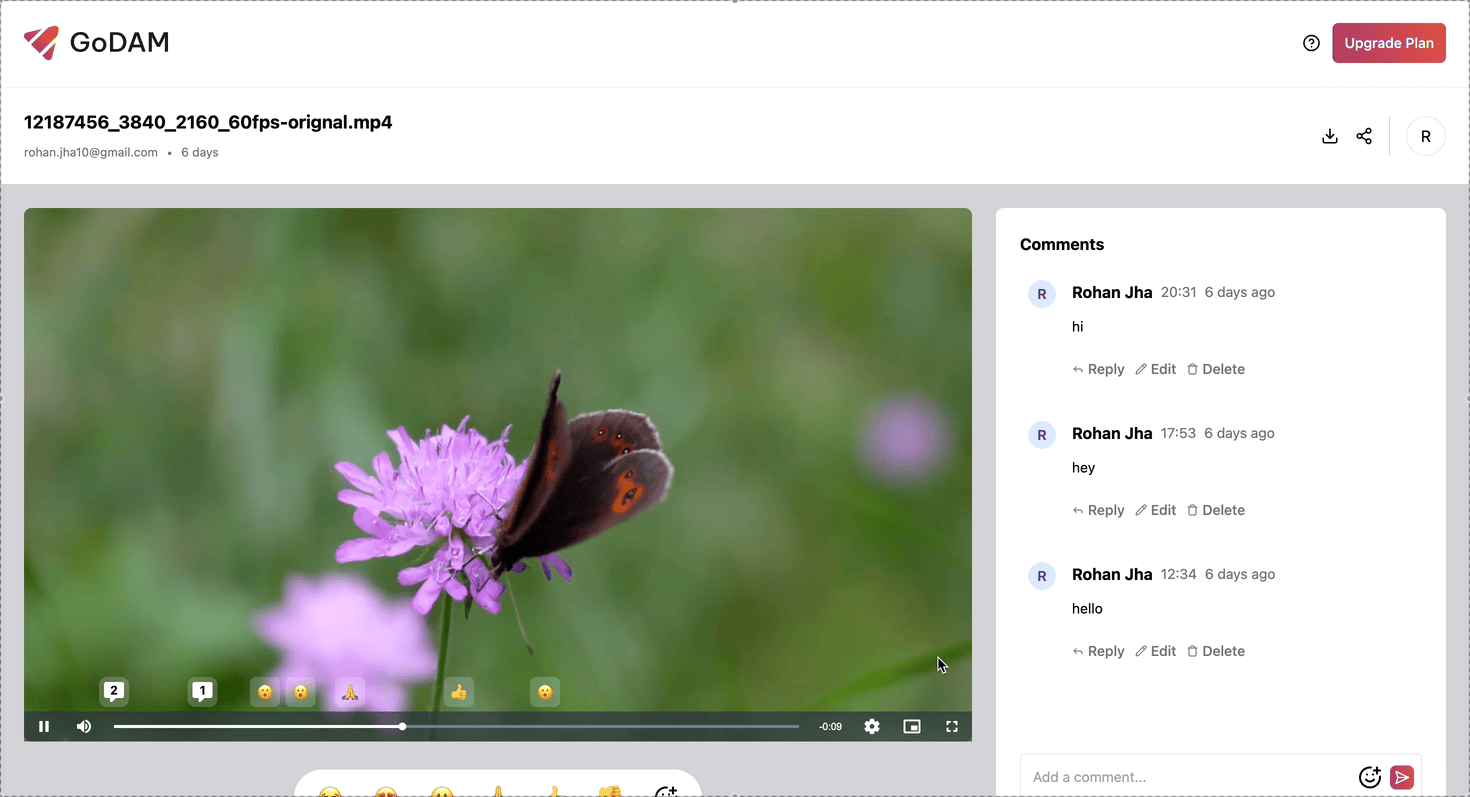The image size is (1470, 797).
Task: Click the Upgrade Plan button
Action: (1389, 43)
